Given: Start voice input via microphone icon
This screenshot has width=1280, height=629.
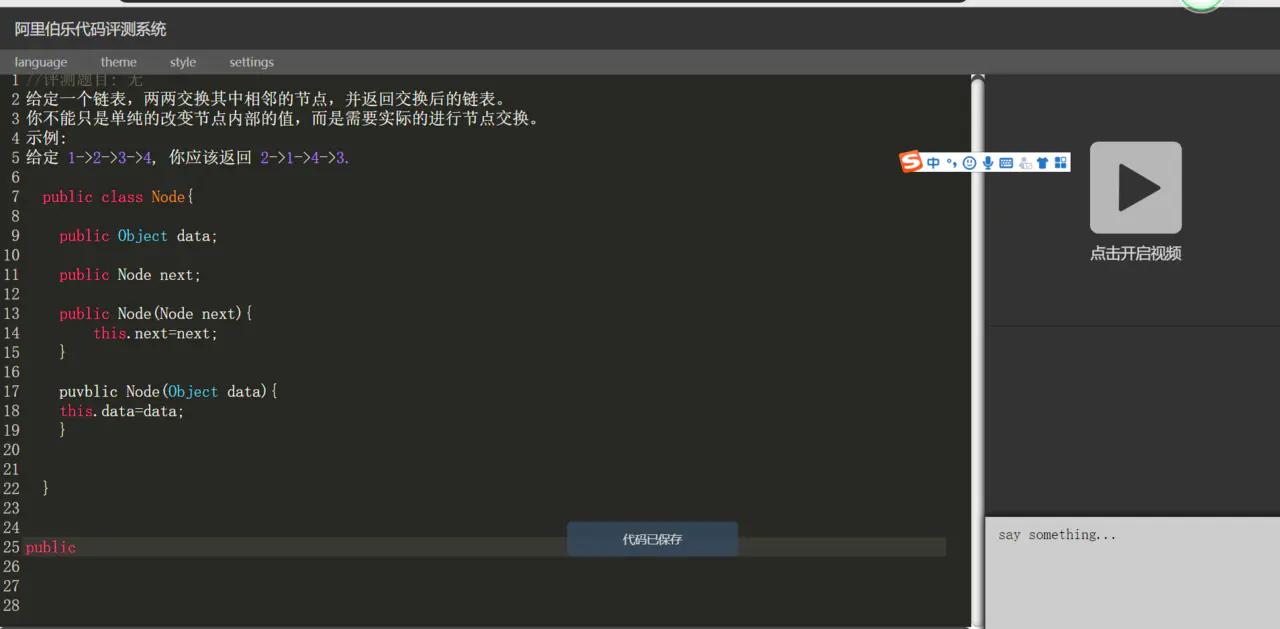Looking at the screenshot, I should click(988, 163).
